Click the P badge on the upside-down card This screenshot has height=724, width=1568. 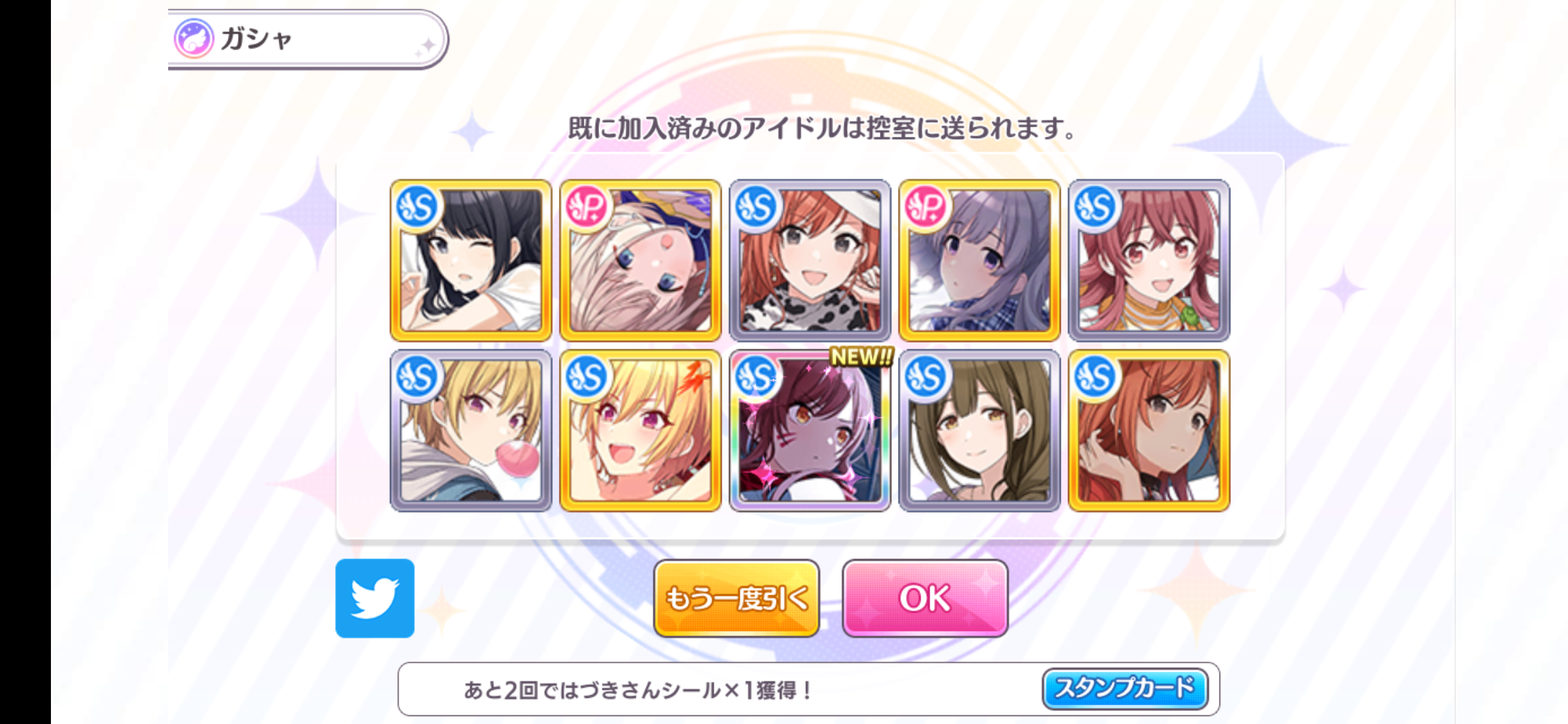click(586, 207)
